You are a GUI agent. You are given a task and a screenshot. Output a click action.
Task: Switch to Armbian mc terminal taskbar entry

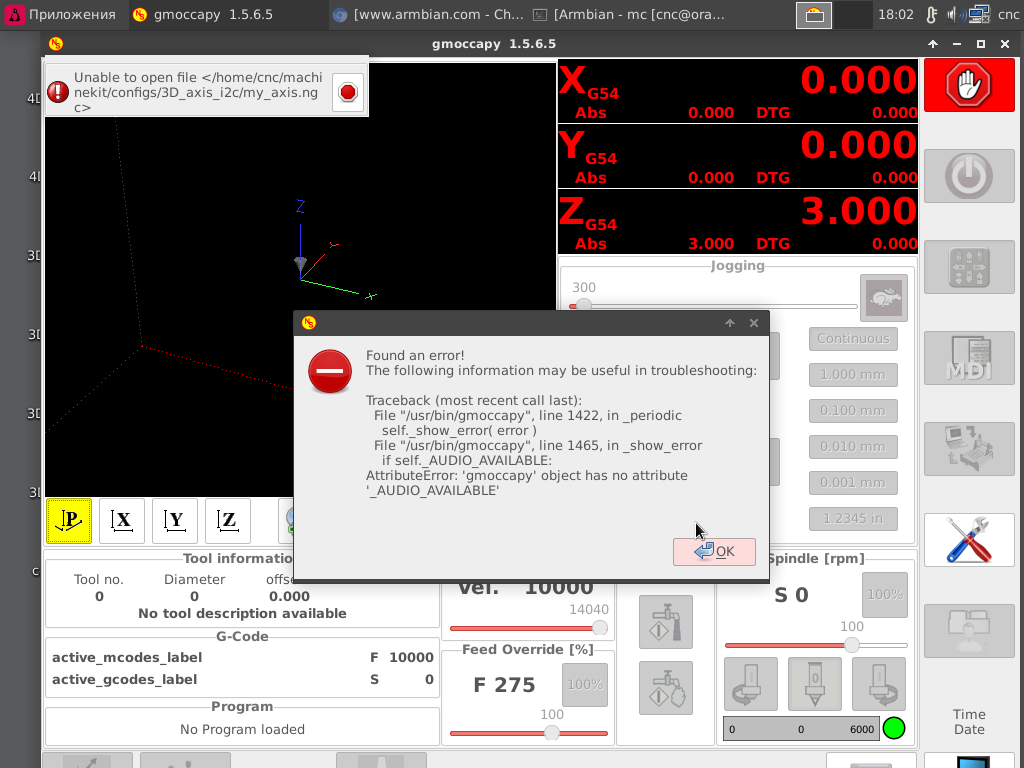coord(630,14)
